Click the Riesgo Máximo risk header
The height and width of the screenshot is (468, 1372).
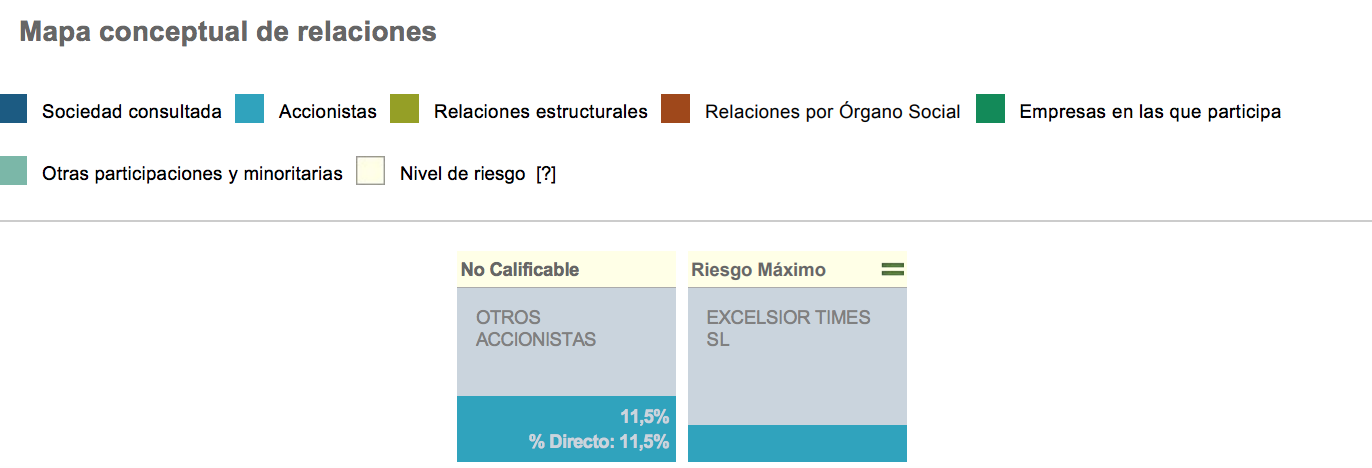coord(758,270)
